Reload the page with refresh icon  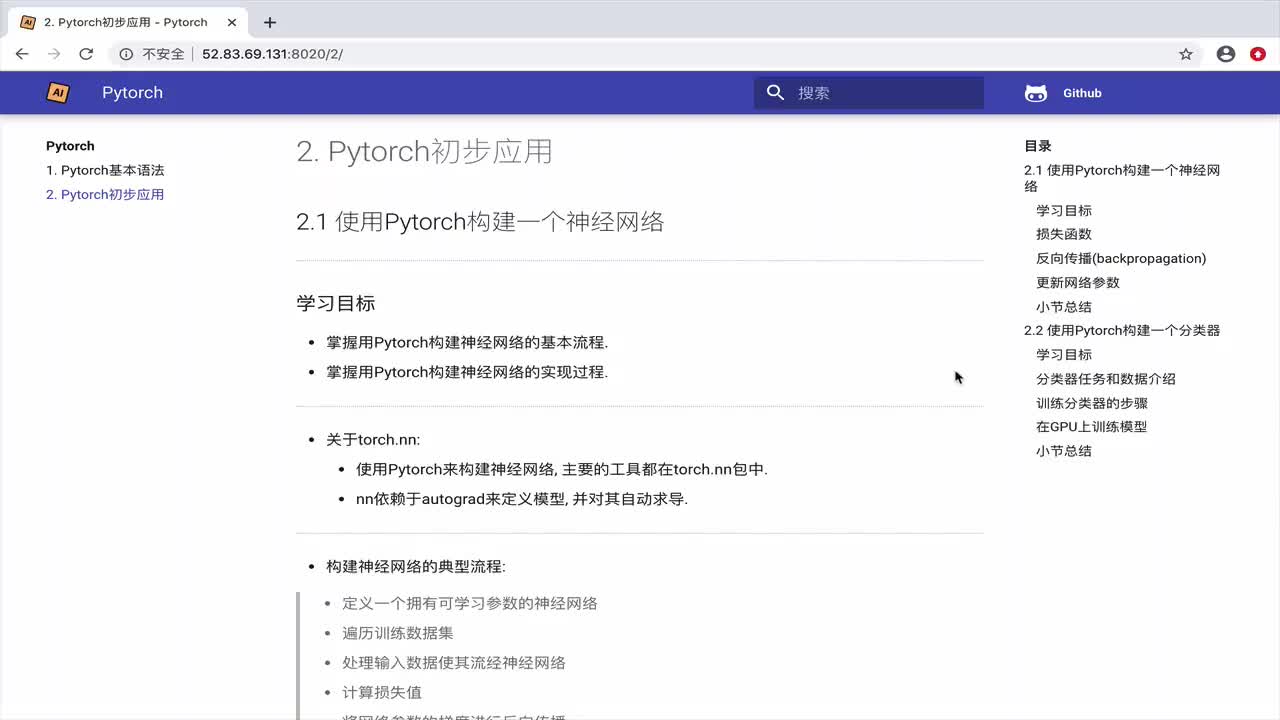coord(86,54)
